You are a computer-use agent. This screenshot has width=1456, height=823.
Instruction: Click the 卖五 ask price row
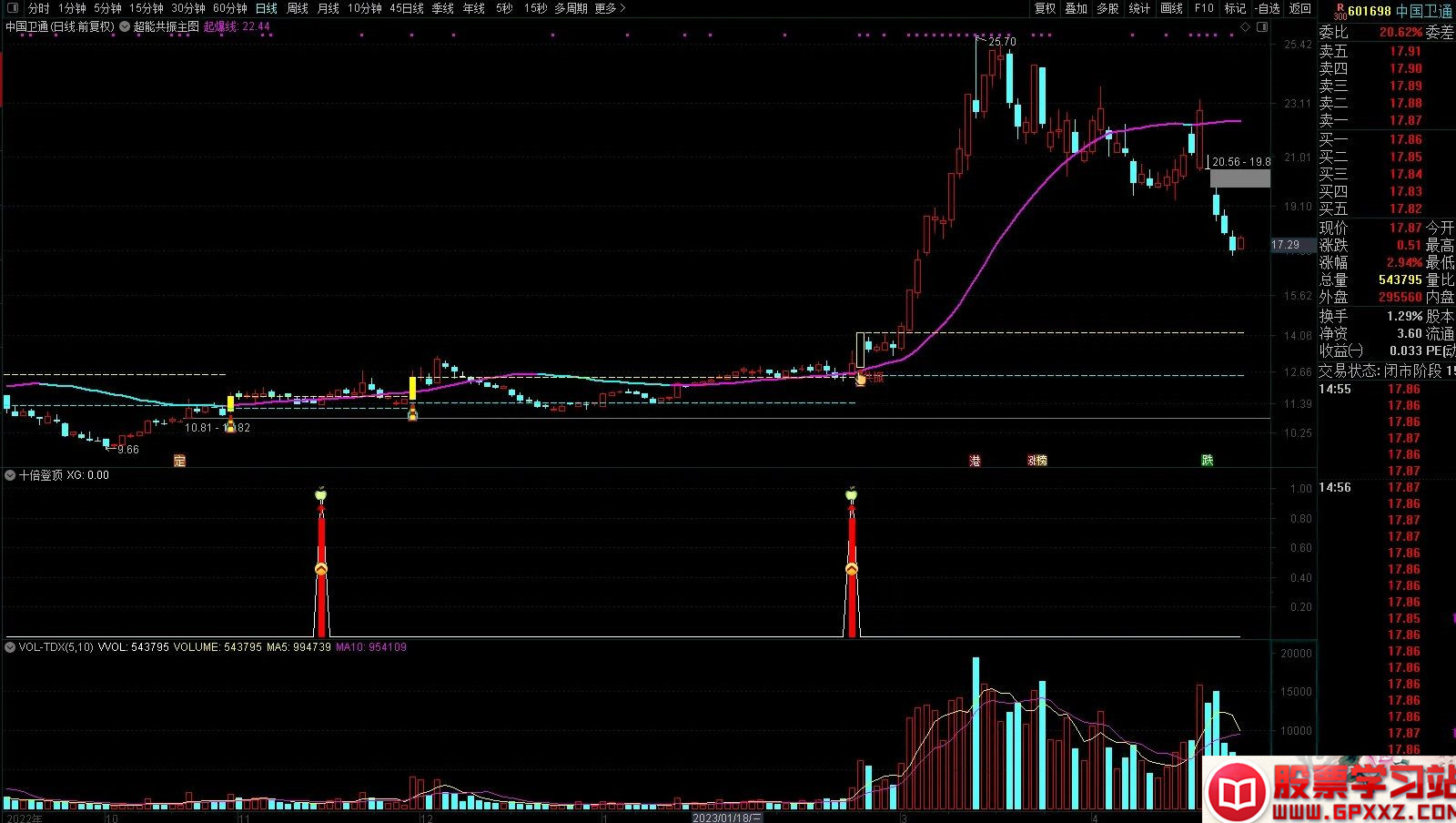1387,51
